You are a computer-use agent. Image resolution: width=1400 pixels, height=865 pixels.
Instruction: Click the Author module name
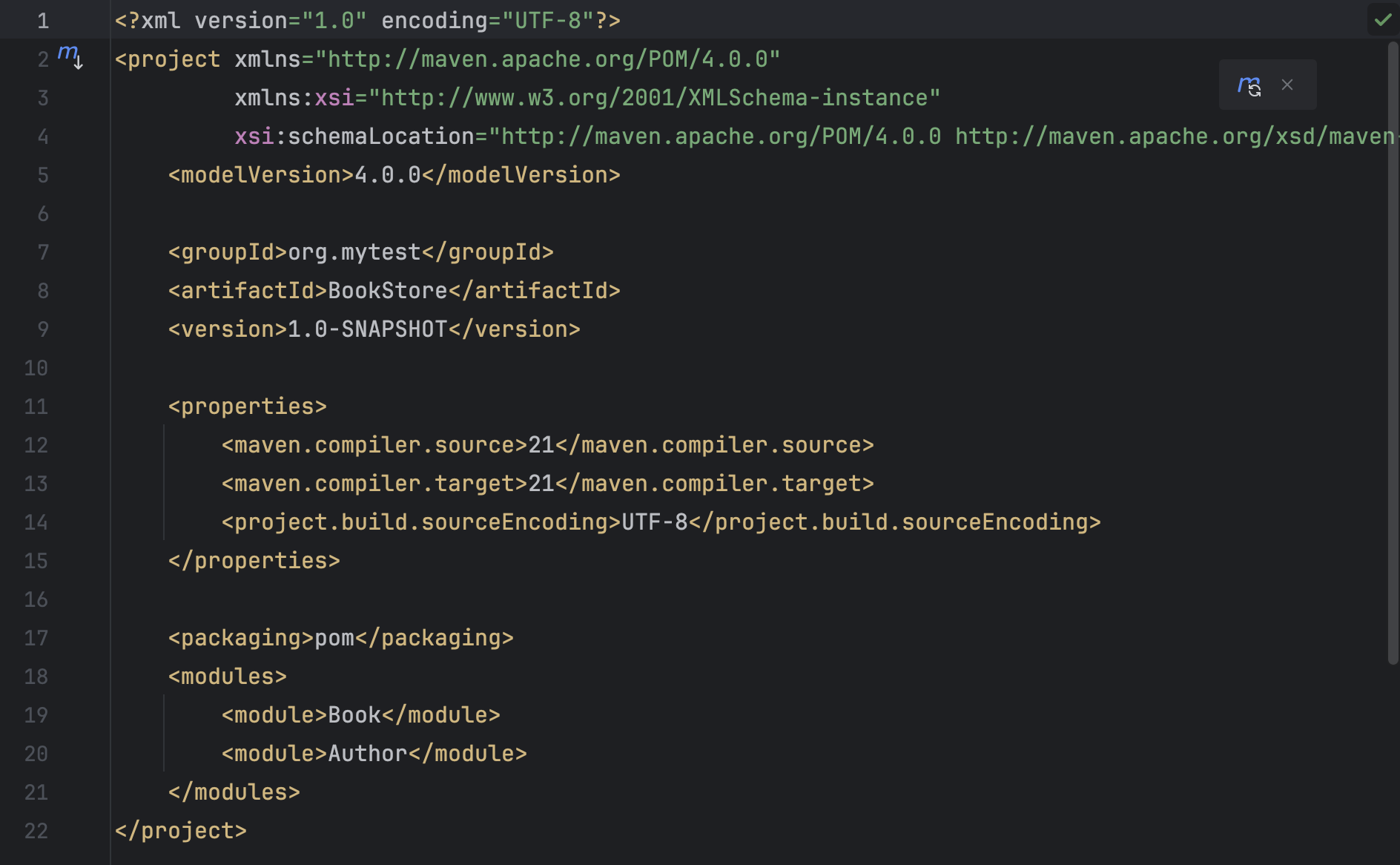[366, 753]
